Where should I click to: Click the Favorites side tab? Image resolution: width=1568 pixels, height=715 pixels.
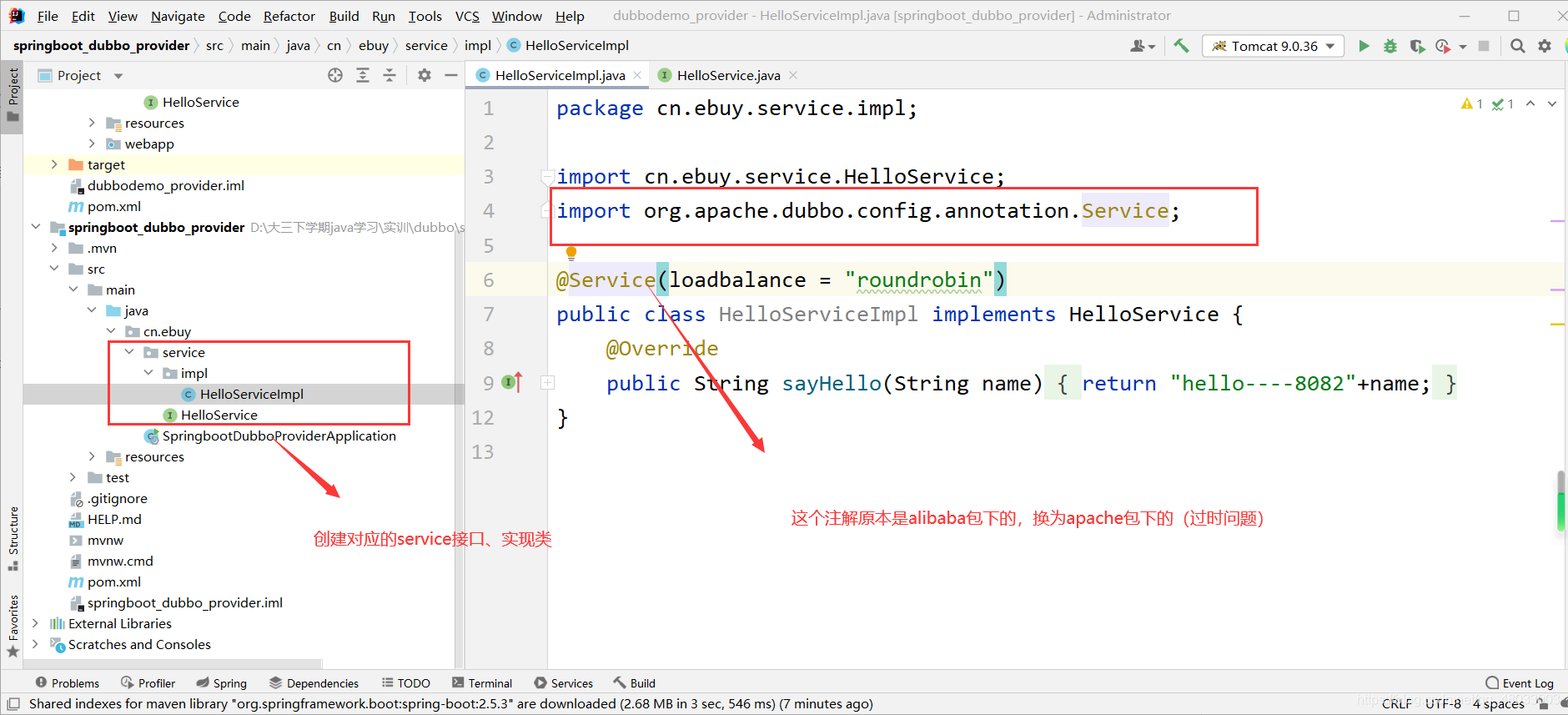pos(13,627)
